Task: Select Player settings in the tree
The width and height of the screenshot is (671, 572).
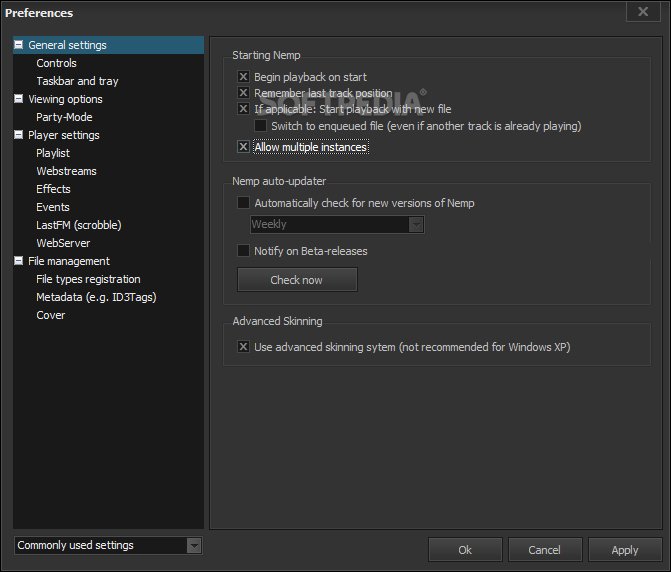Action: pos(64,135)
